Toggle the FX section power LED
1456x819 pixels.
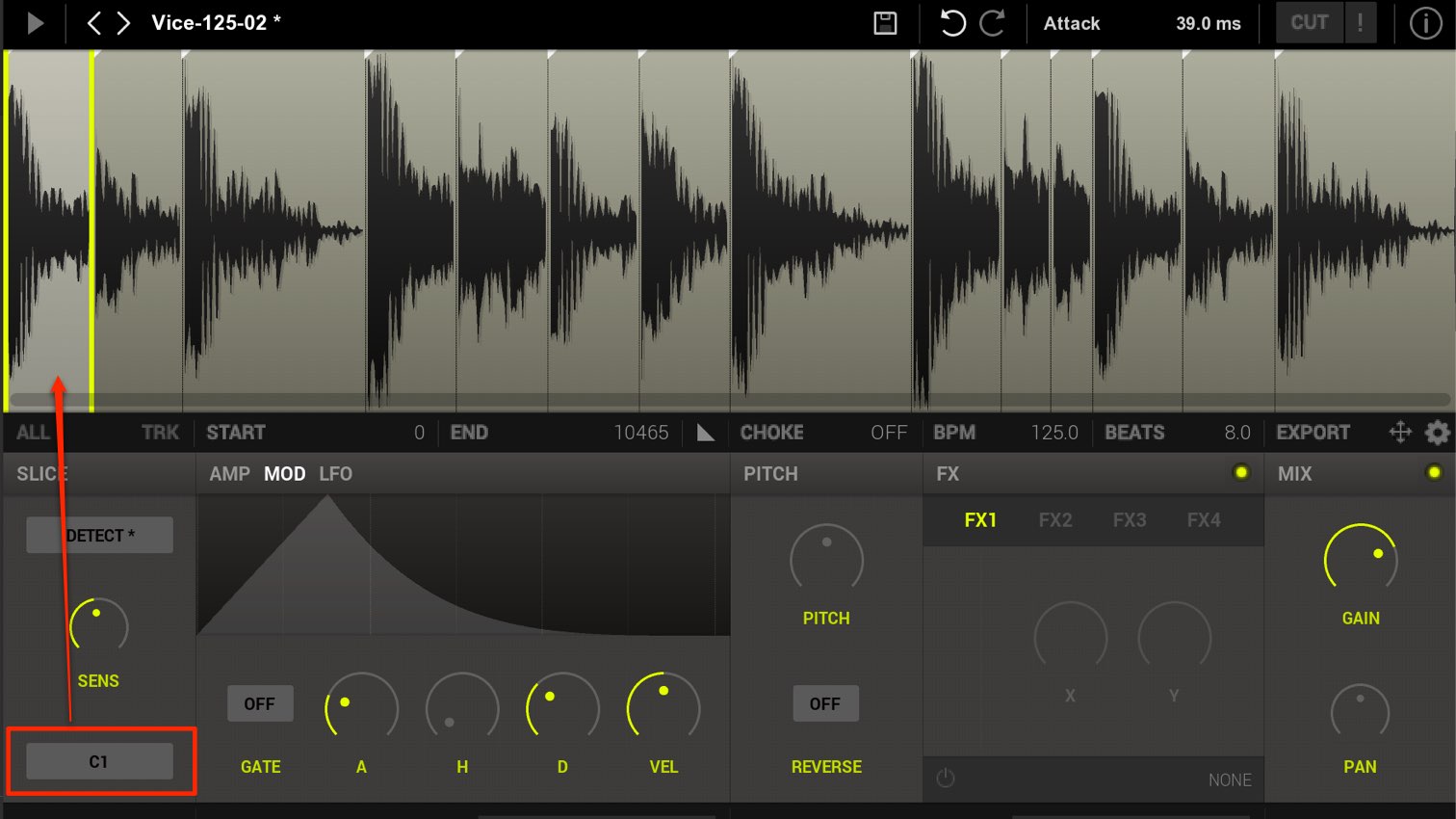1241,472
